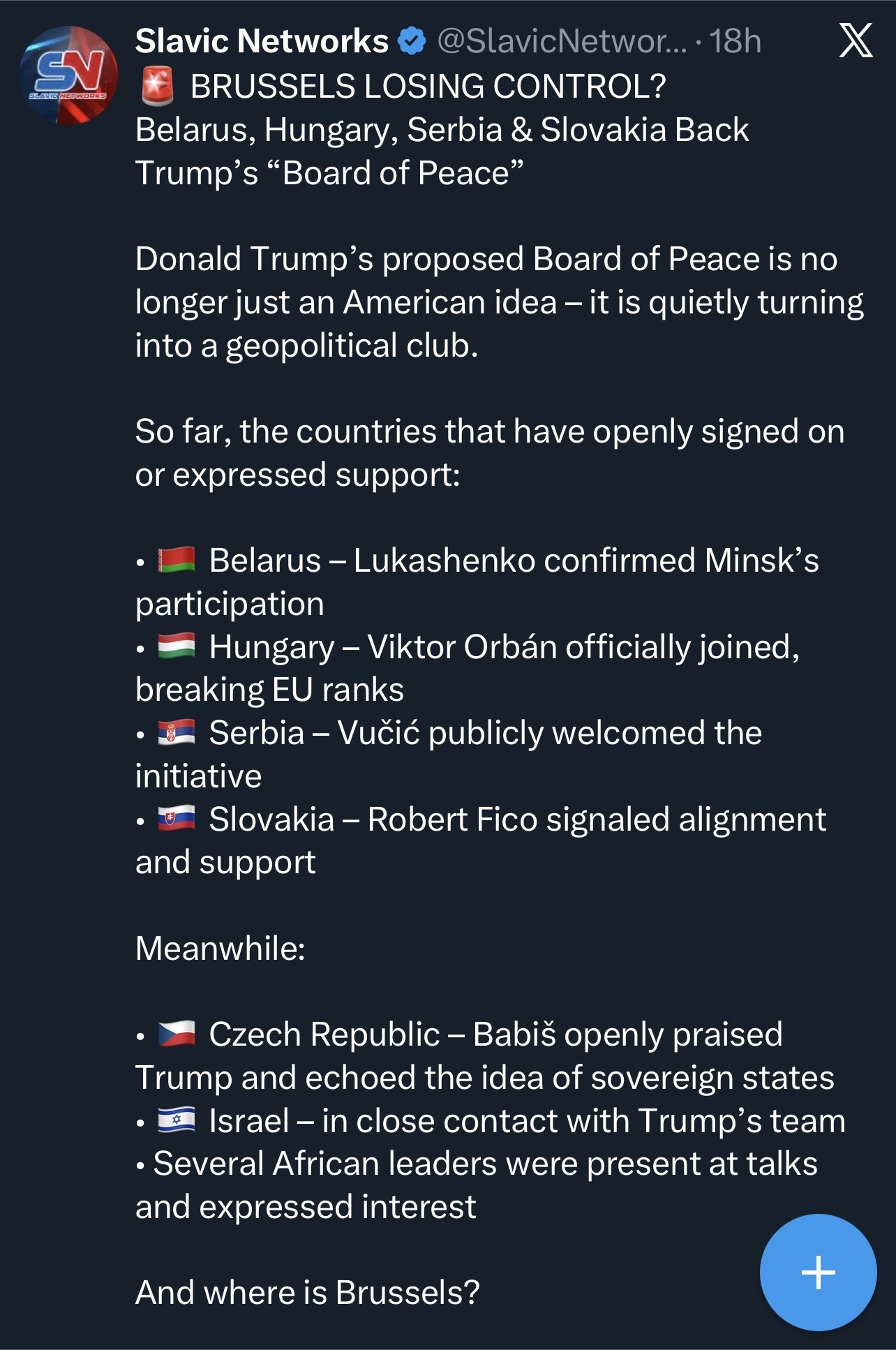Viewport: 896px width, 1350px height.
Task: Tap the "So far, the countries" paragraph
Action: click(x=489, y=453)
